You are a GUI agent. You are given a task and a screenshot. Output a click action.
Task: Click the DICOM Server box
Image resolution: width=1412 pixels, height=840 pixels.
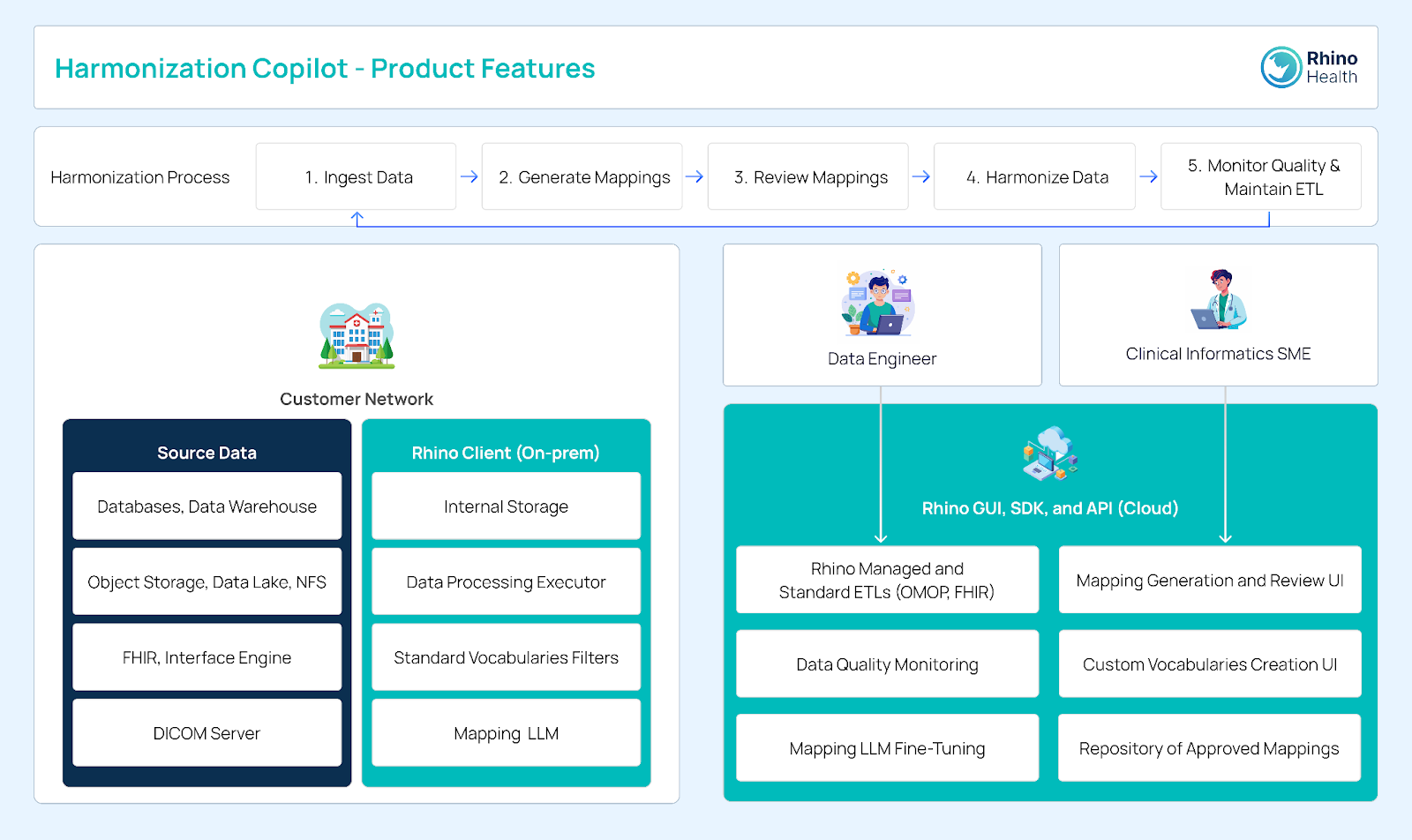point(207,733)
